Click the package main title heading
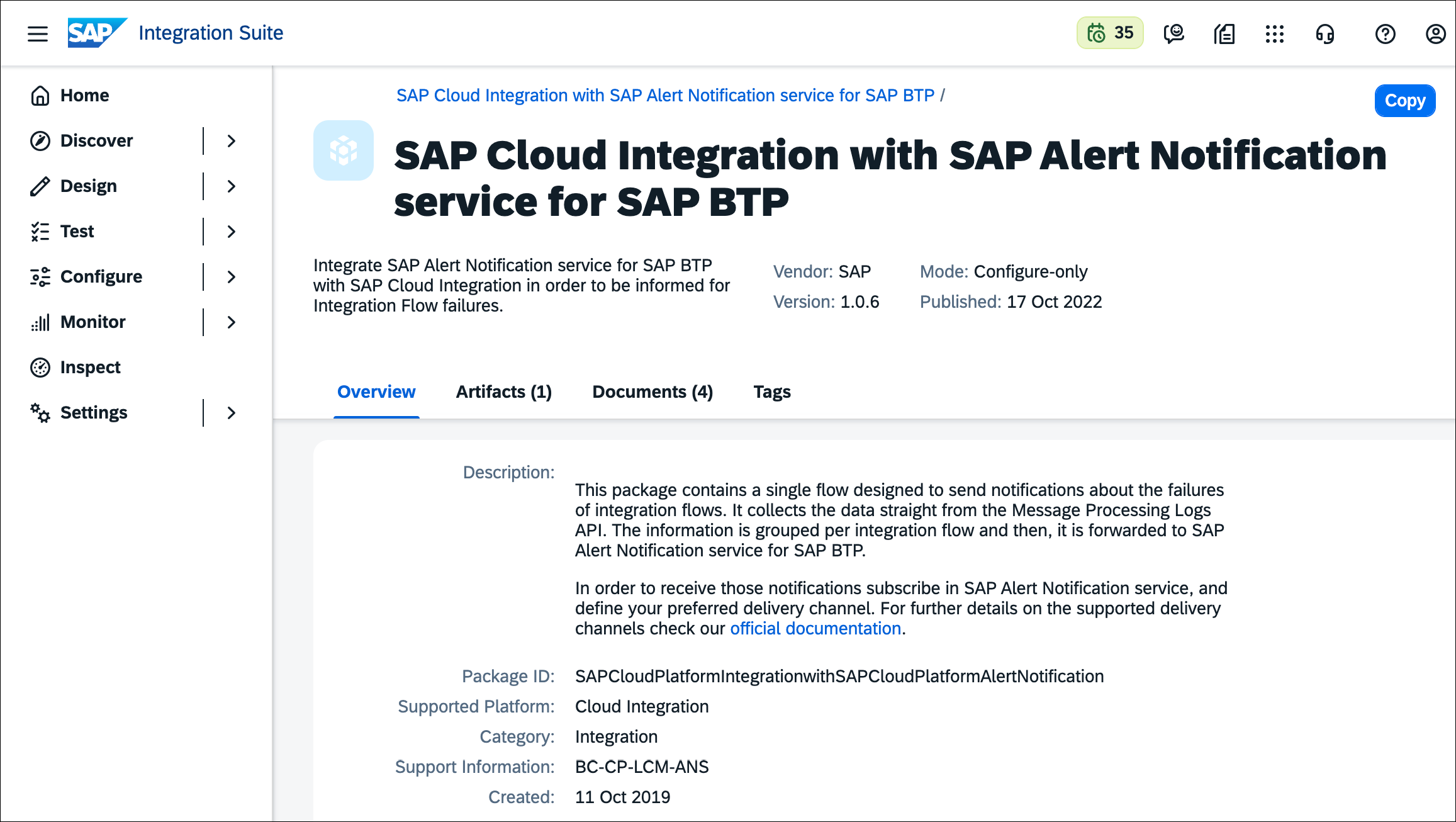 pos(890,179)
